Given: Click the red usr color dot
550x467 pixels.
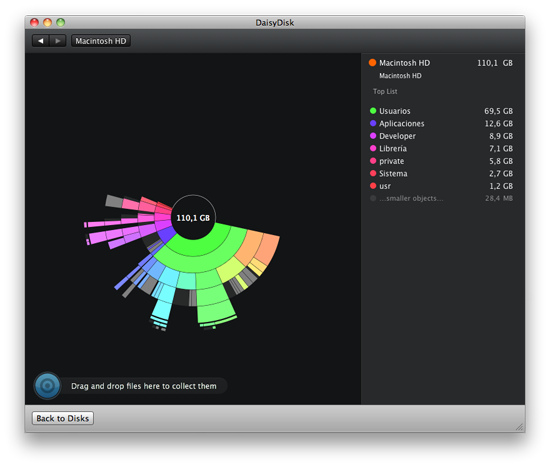Looking at the screenshot, I should [x=373, y=186].
